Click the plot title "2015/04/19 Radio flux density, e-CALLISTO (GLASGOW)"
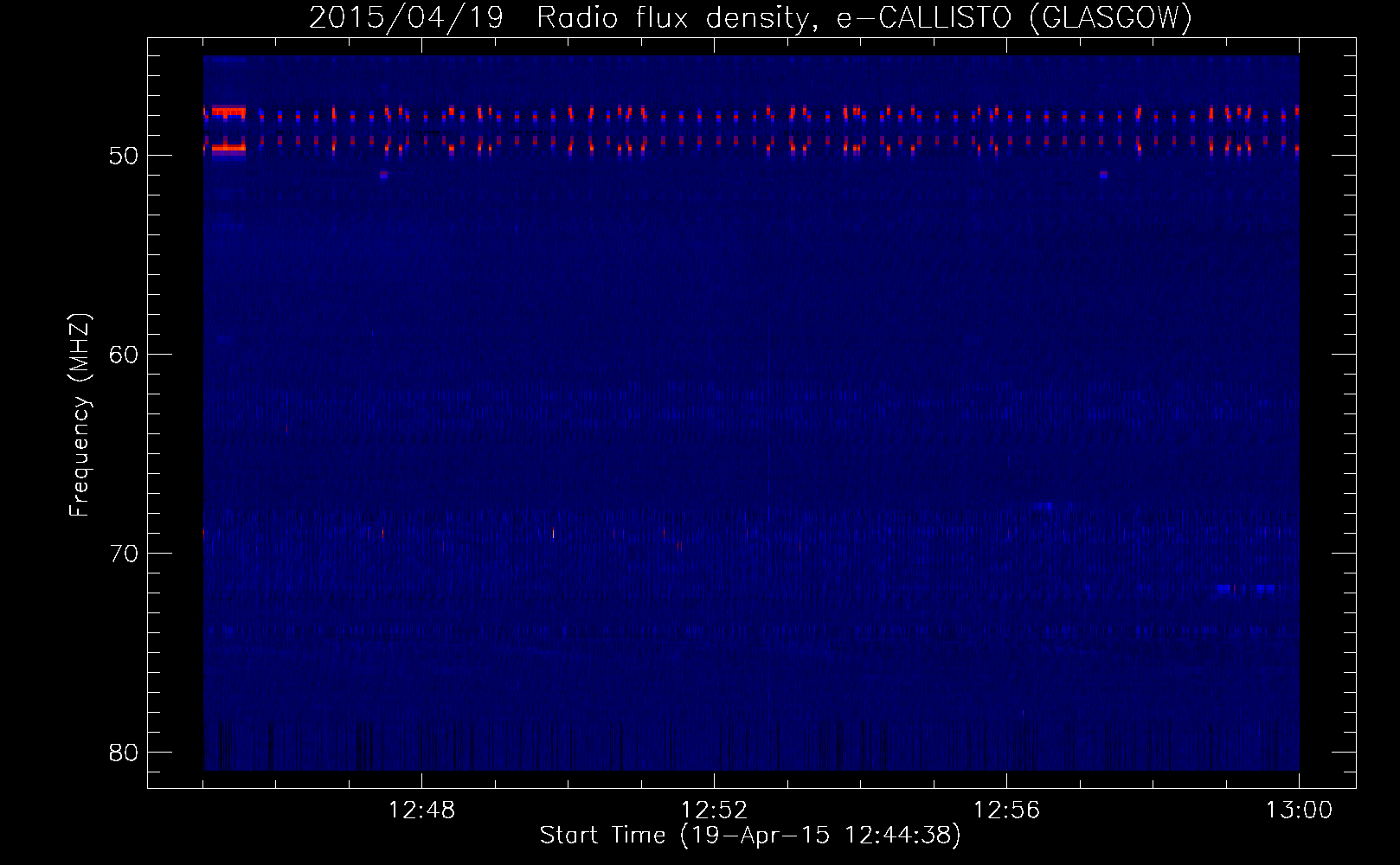 coord(750,17)
